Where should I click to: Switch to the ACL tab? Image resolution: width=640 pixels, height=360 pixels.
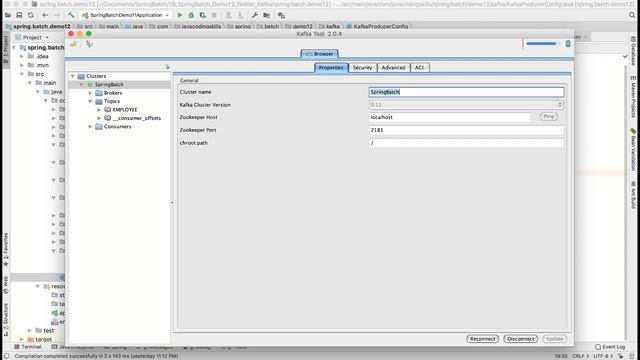420,68
